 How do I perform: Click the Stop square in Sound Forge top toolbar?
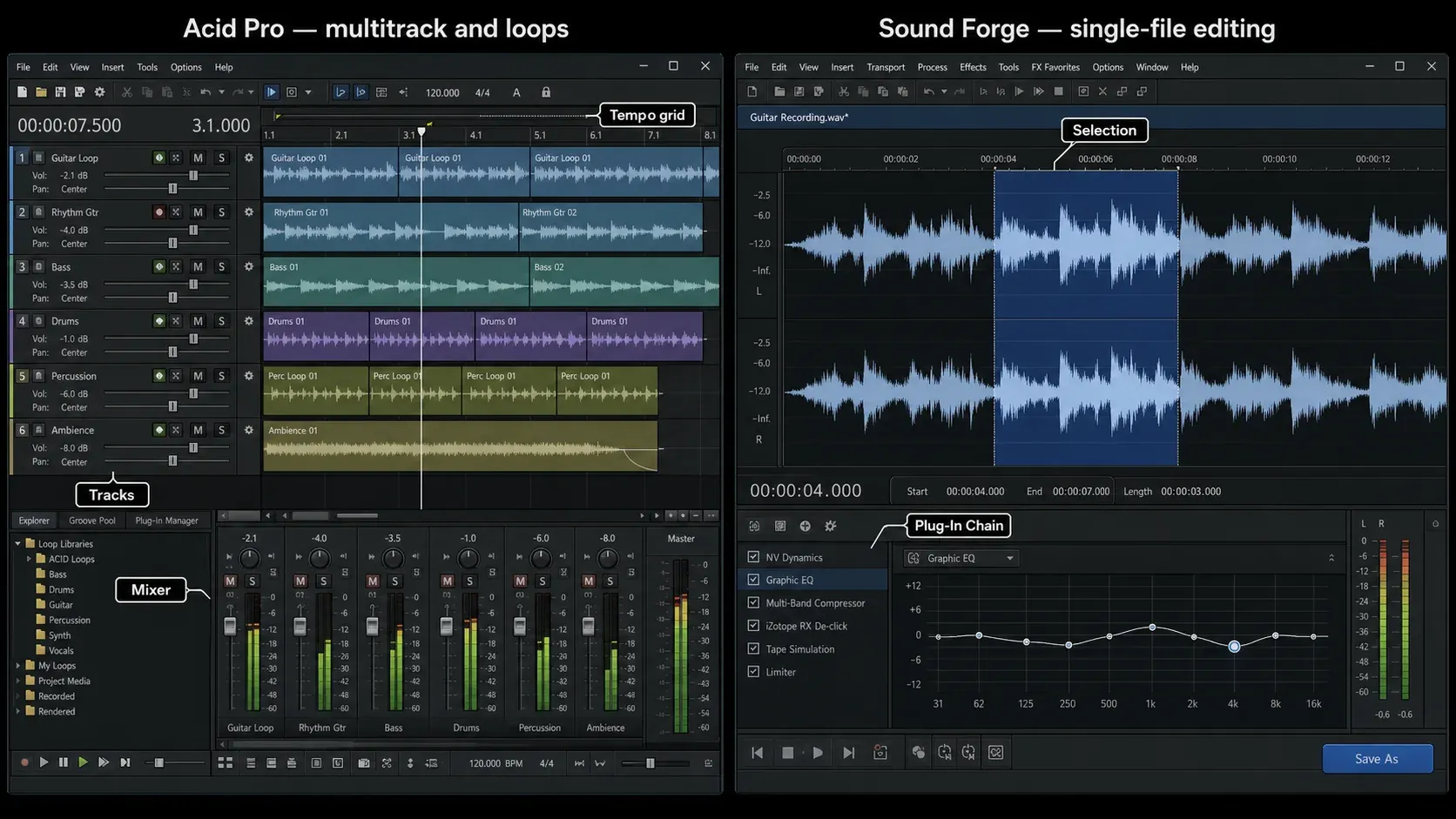click(1059, 91)
